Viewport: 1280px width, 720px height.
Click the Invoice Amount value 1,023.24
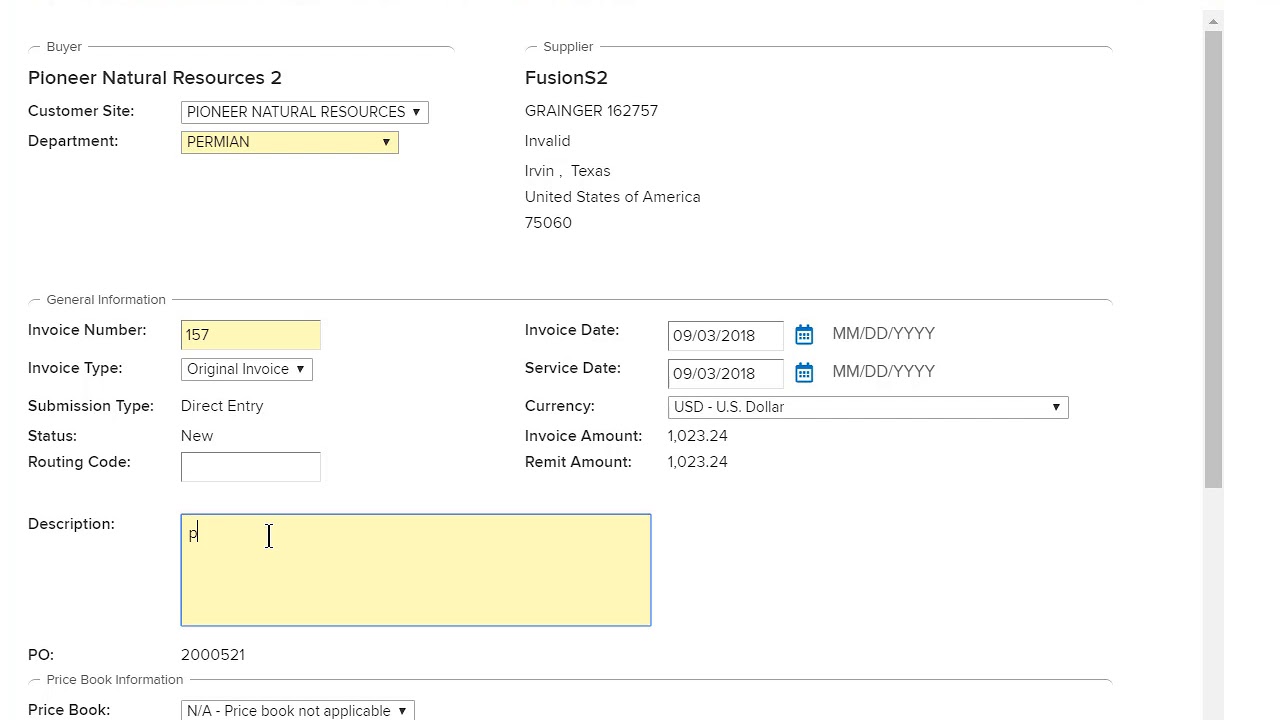pos(698,436)
